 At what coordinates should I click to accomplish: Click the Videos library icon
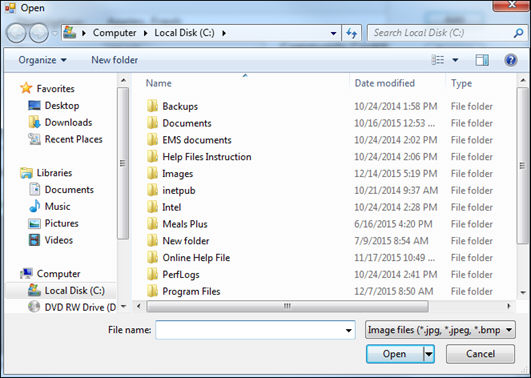(x=35, y=240)
